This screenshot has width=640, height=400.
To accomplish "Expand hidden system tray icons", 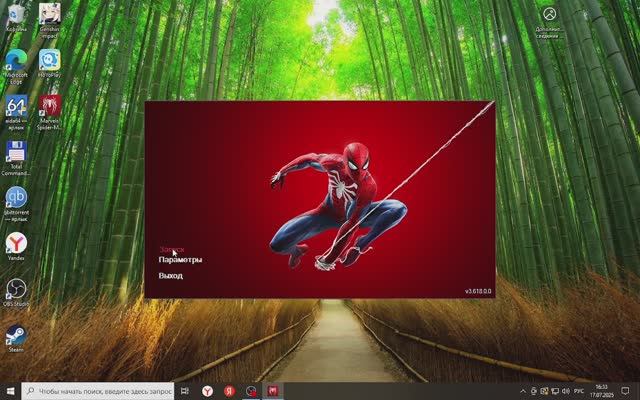I will (523, 391).
